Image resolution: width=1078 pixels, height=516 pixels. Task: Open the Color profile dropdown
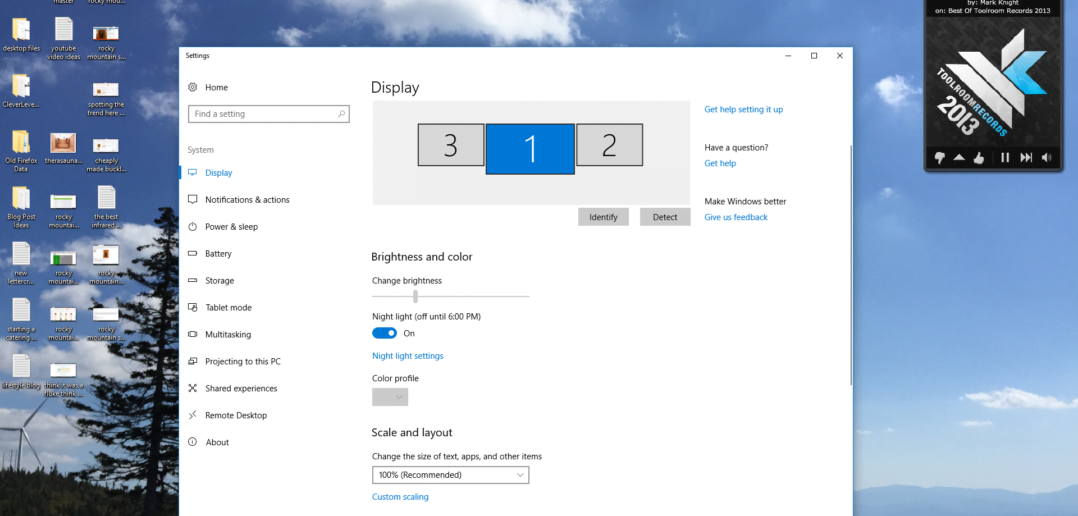pyautogui.click(x=390, y=397)
